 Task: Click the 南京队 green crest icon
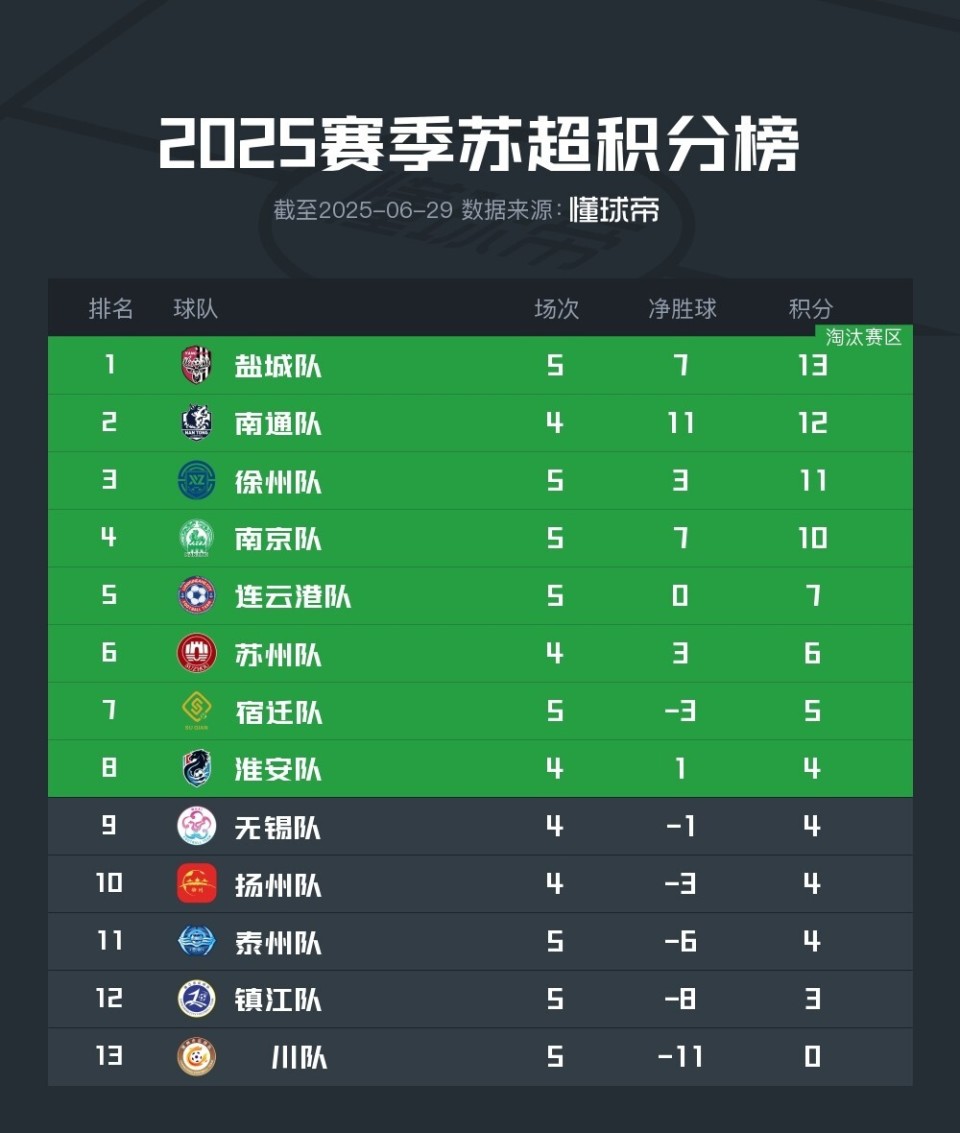(x=196, y=538)
